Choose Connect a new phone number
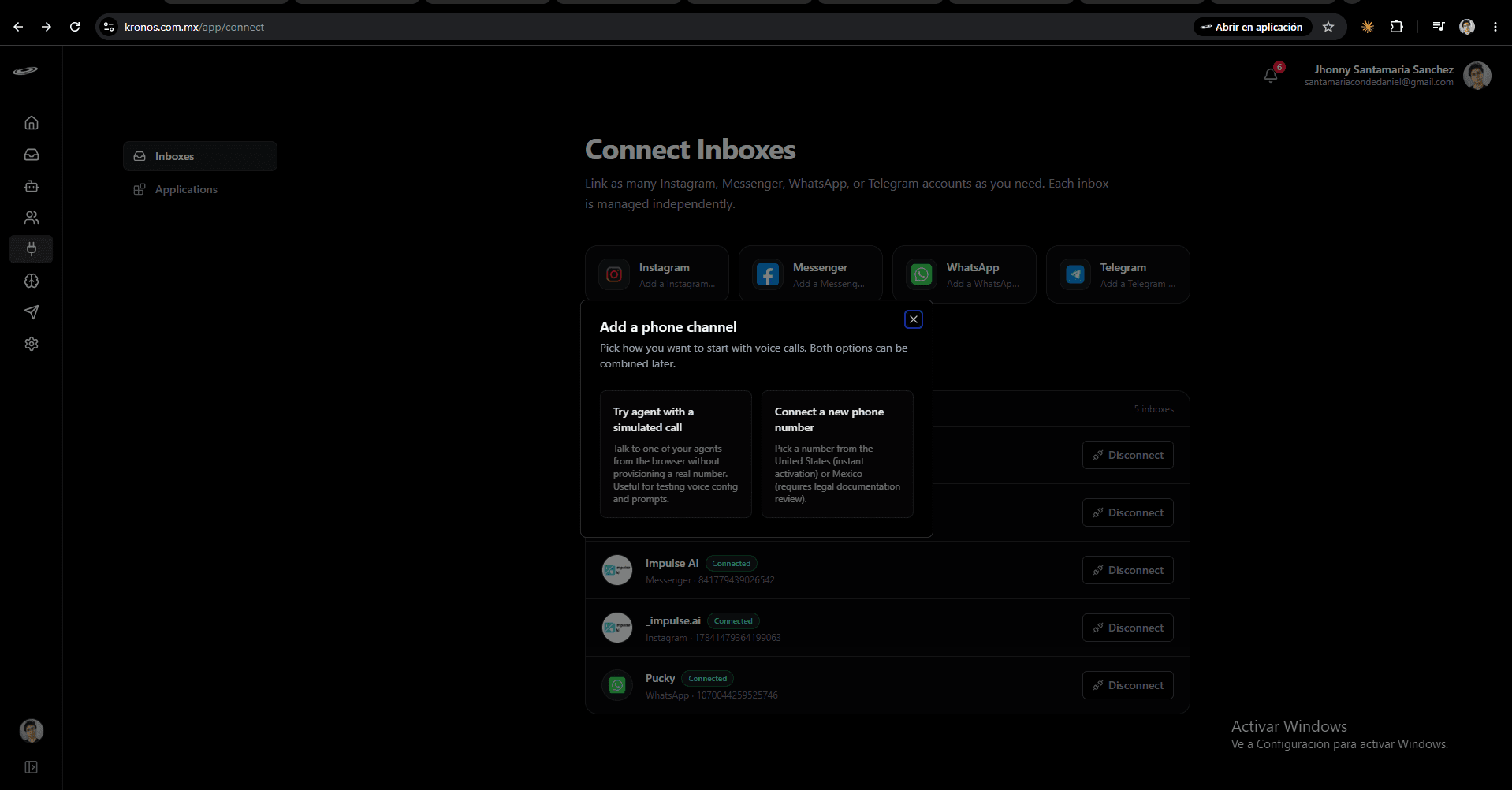This screenshot has width=1512, height=790. point(837,454)
